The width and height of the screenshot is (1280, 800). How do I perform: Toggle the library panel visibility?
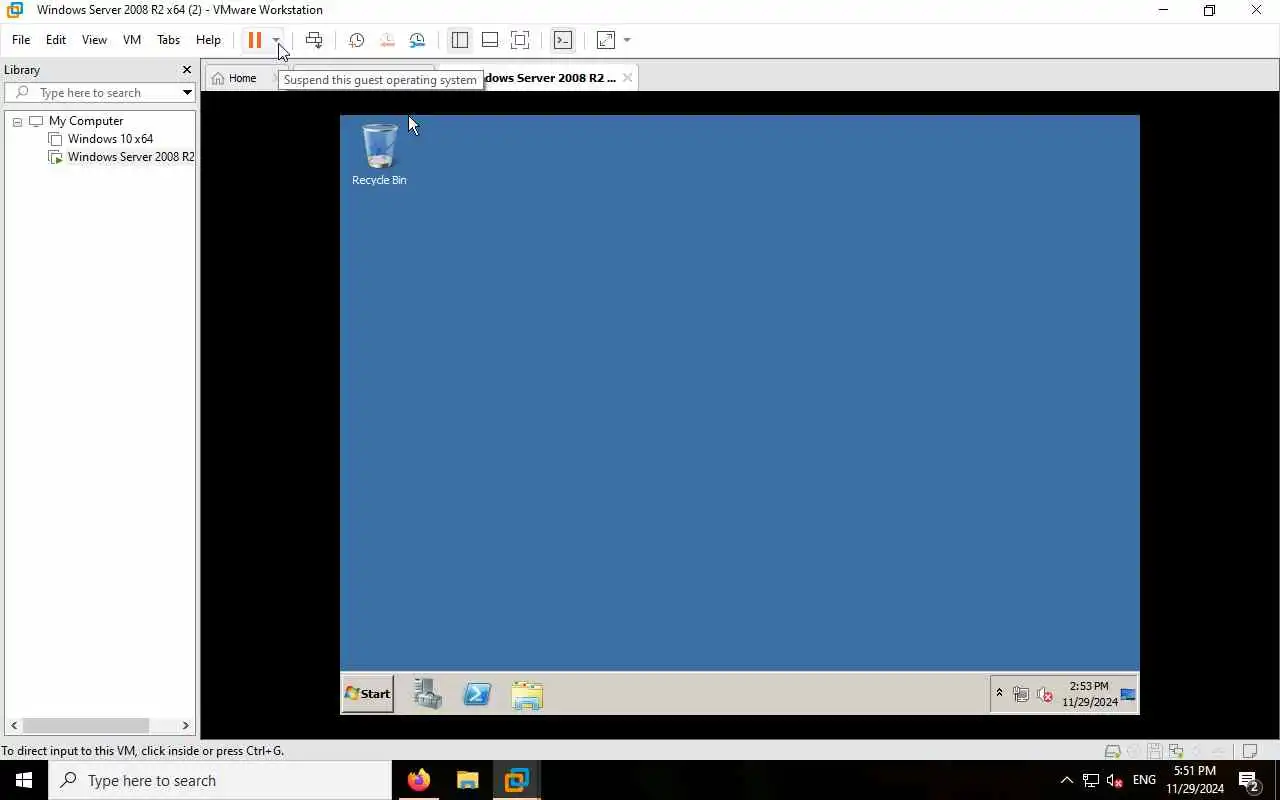coord(459,40)
